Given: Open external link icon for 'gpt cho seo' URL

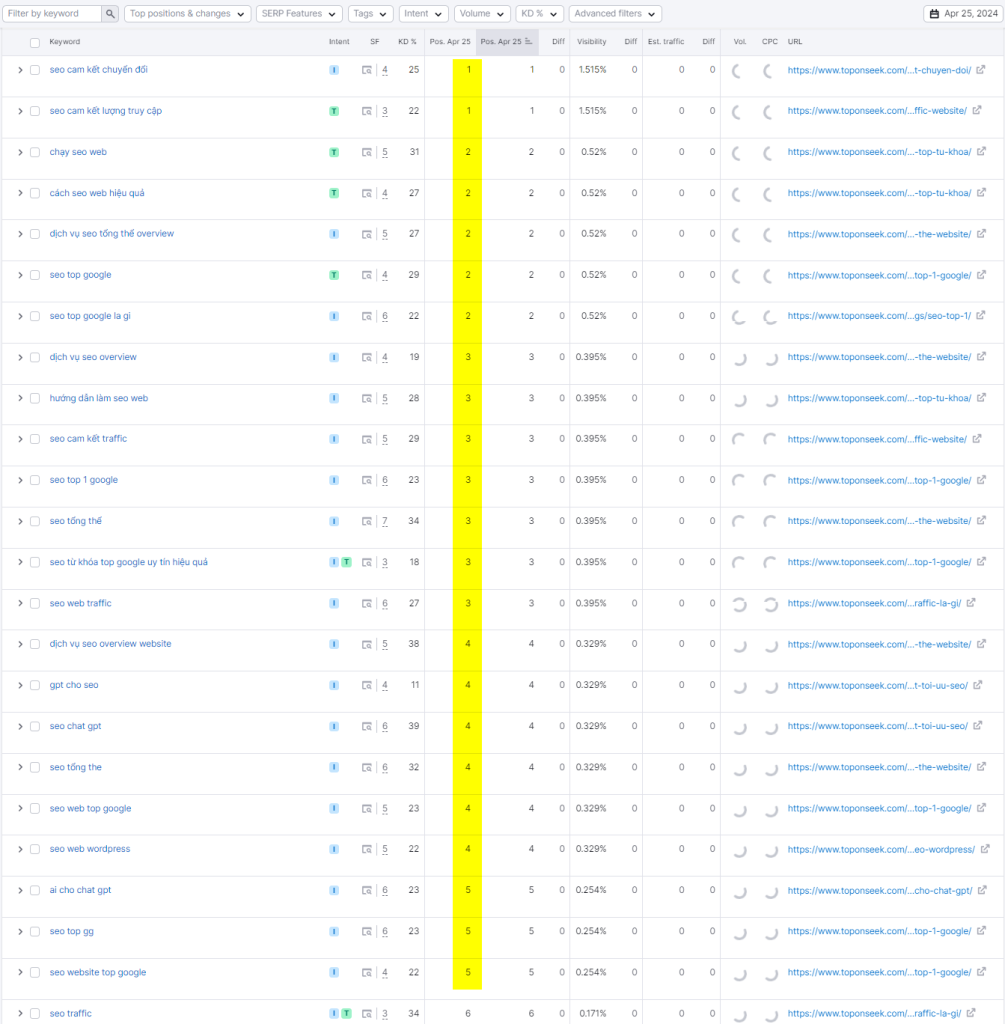Looking at the screenshot, I should pos(977,686).
